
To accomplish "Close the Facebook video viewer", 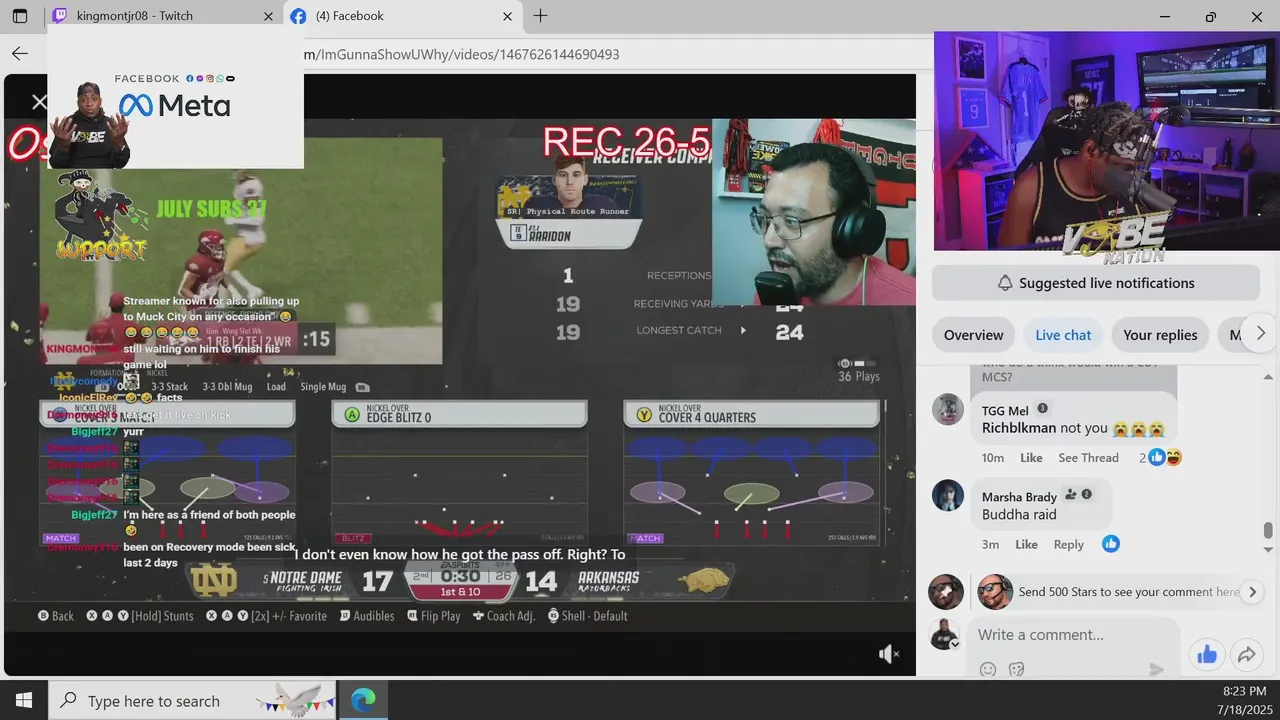I will point(39,102).
